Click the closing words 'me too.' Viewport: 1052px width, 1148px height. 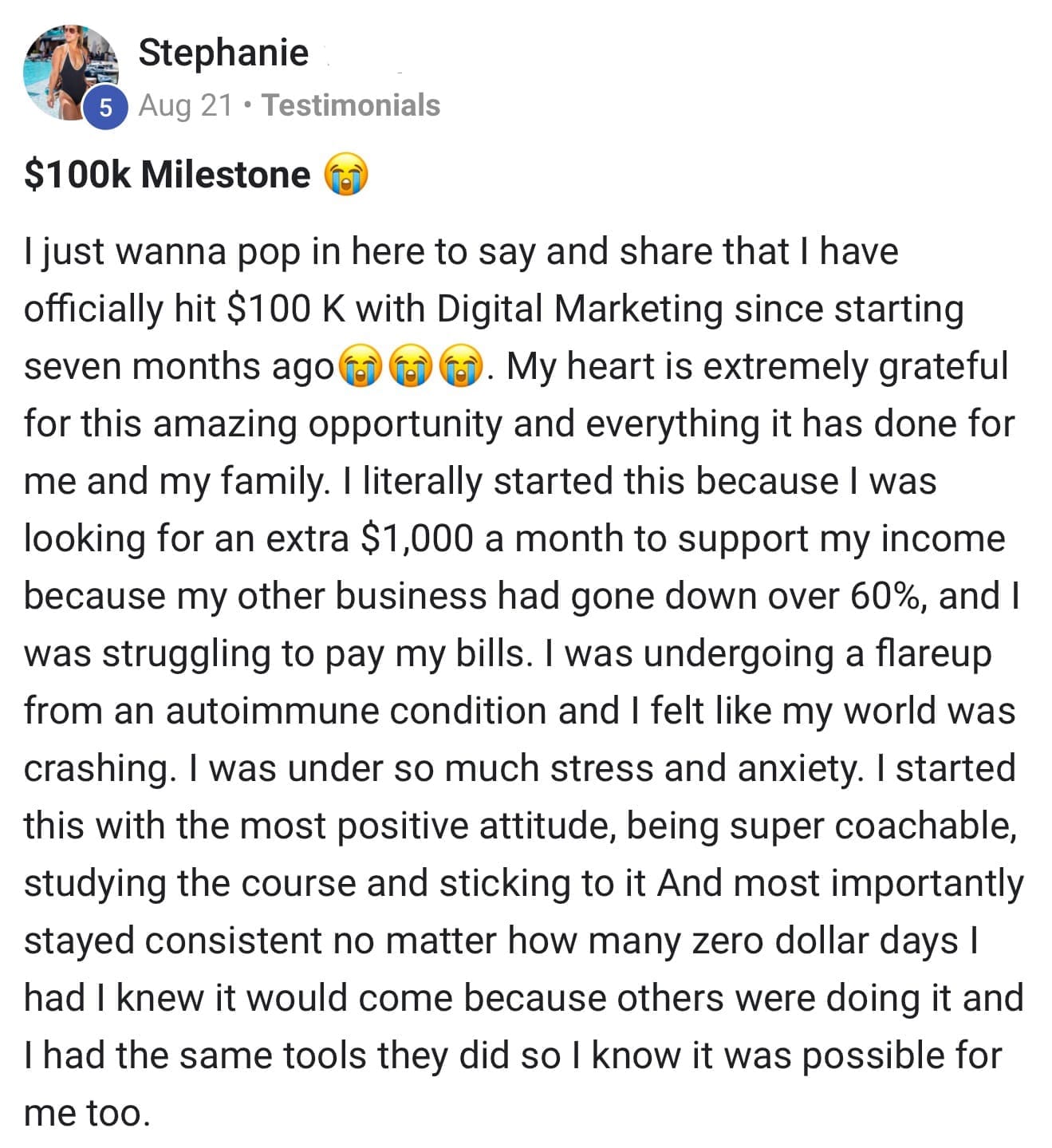87,1114
